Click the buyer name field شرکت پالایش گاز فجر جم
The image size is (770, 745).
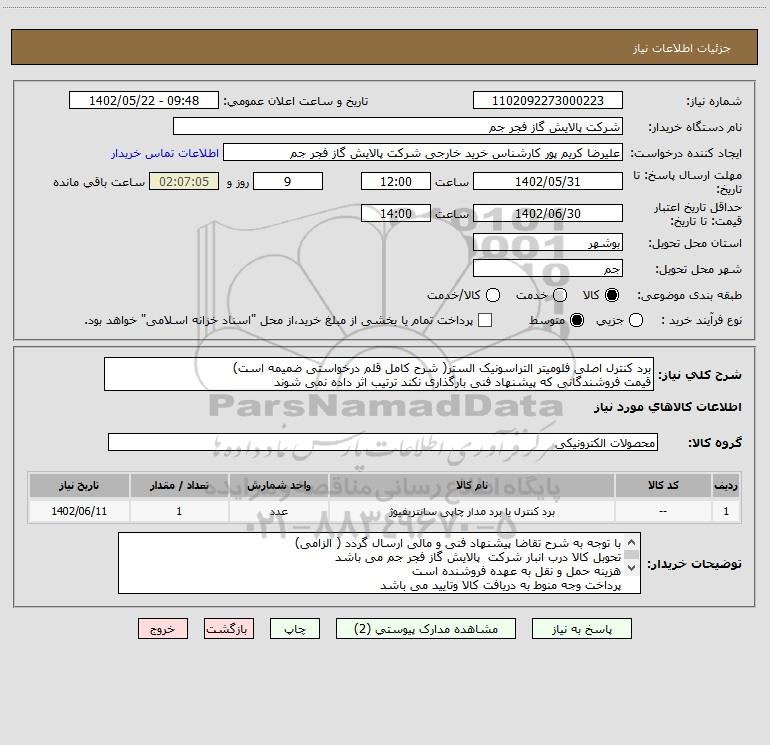click(398, 127)
